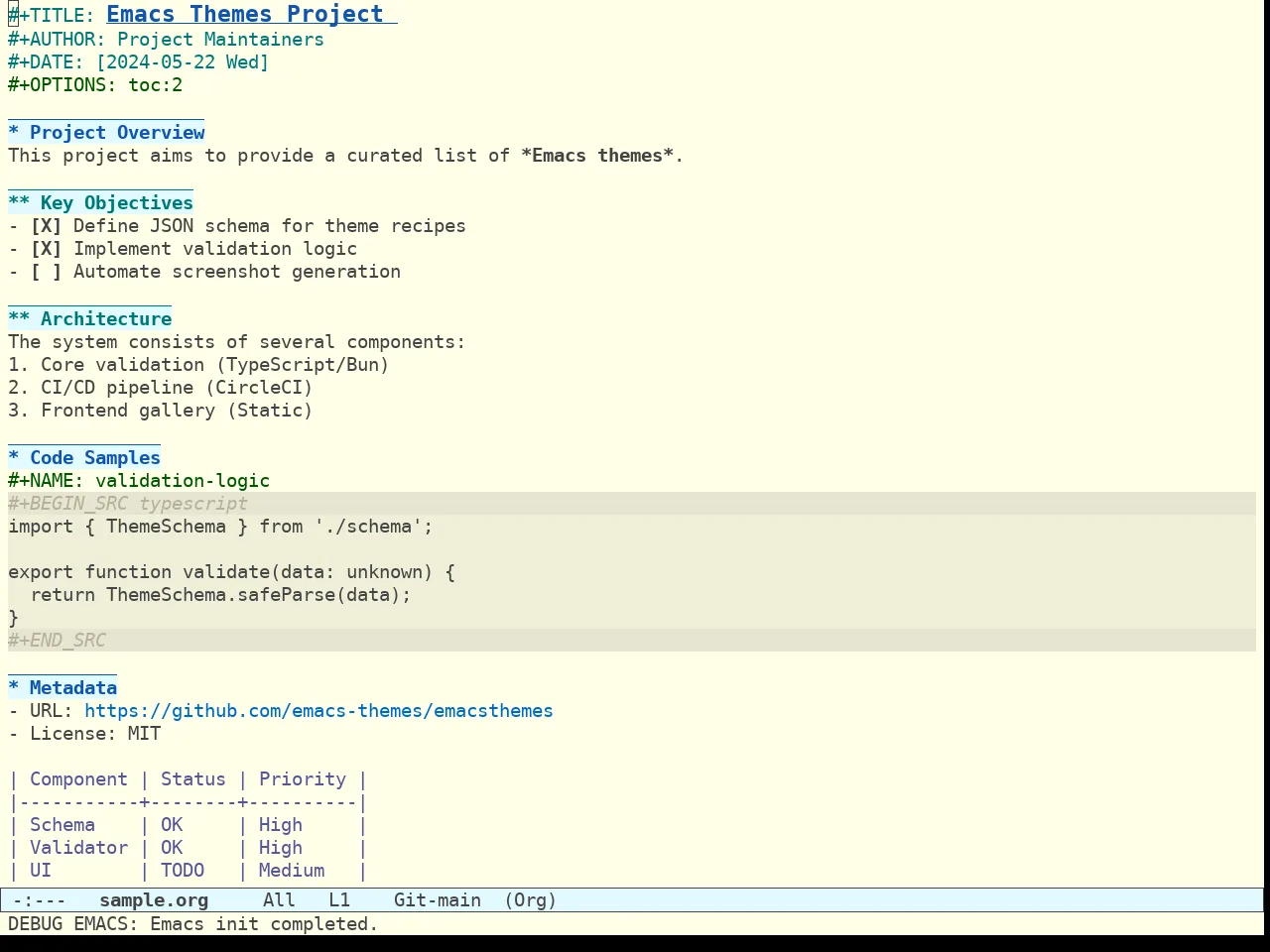Click the '#+OPTIONS: toc:2' line

95,85
